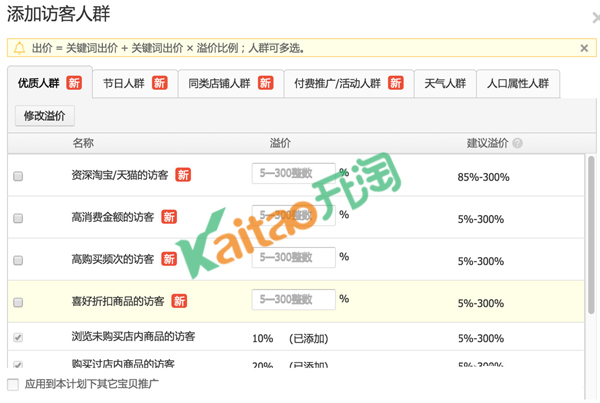
Task: Open the 付费推广/活动人群 tab
Action: click(x=349, y=83)
